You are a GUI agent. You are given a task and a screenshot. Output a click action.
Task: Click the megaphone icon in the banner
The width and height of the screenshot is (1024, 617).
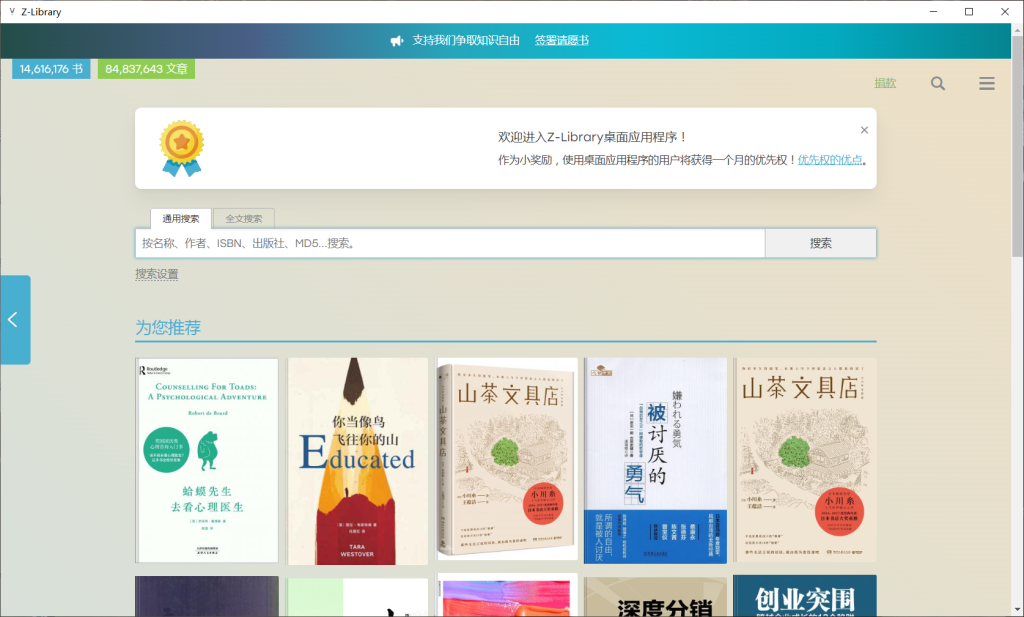[x=397, y=40]
